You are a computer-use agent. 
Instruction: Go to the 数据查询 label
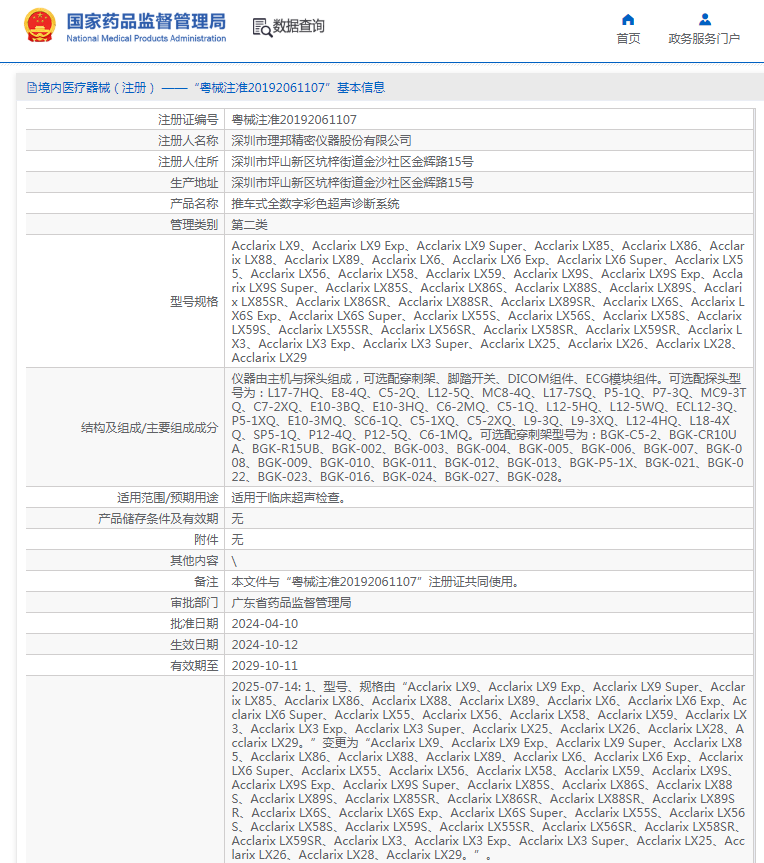[298, 27]
